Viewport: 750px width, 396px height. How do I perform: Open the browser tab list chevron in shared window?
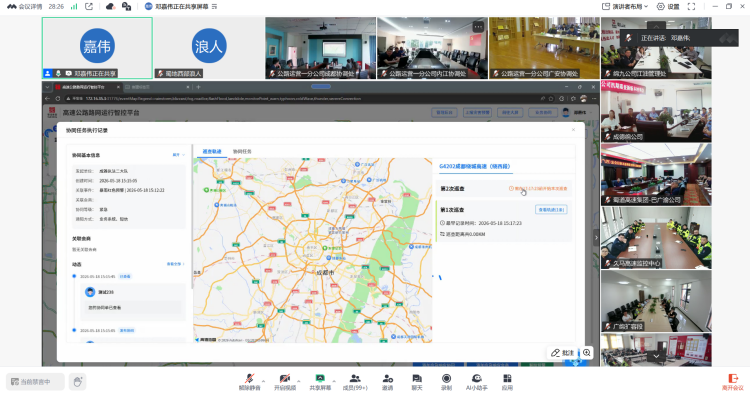47,87
